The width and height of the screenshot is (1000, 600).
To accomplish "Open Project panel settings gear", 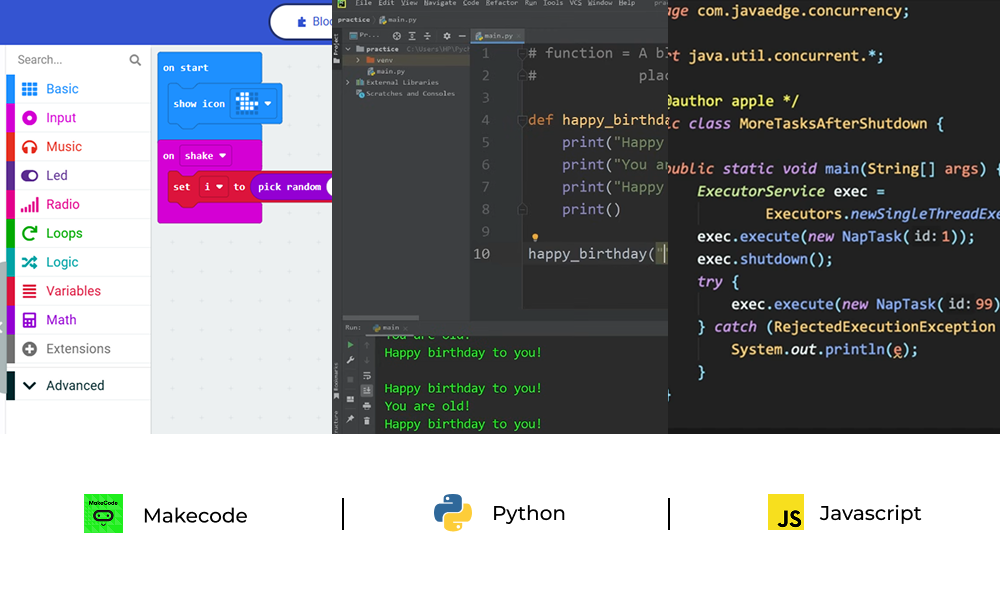I will [447, 36].
